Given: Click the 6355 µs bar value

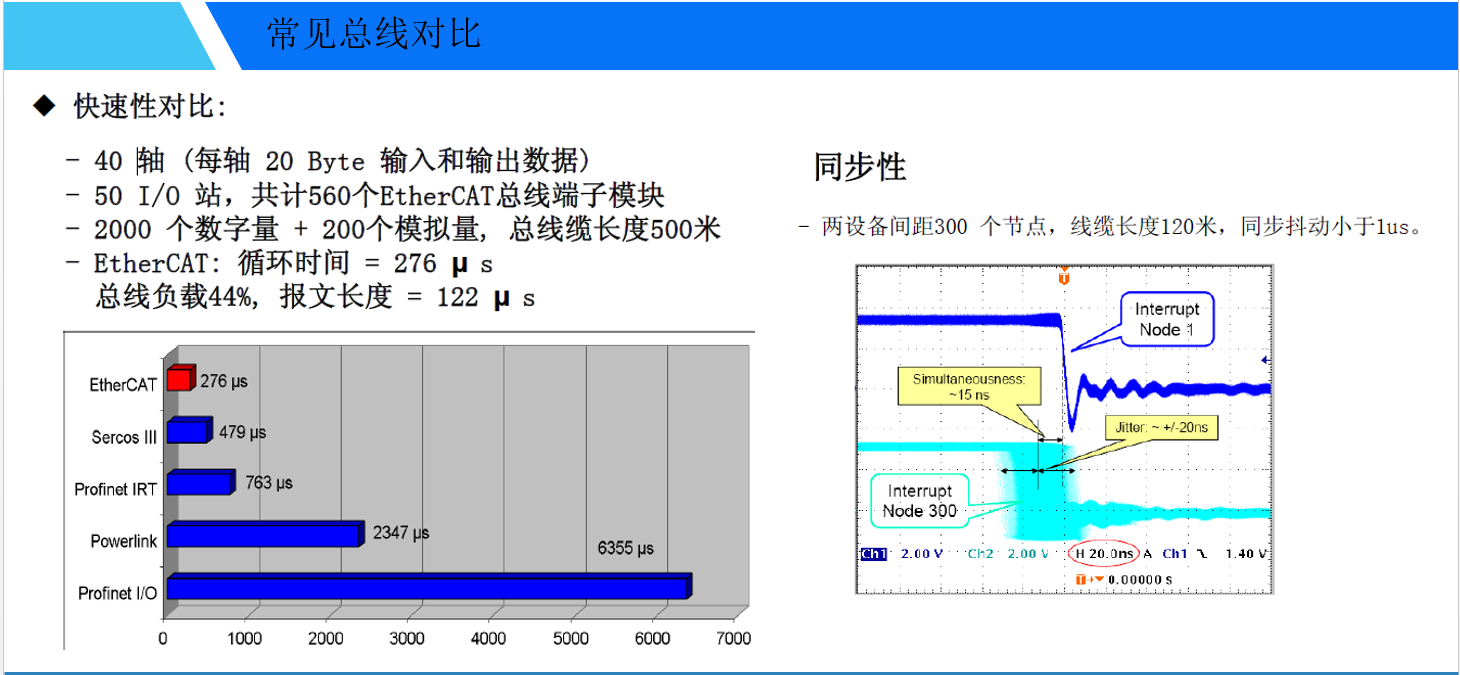Looking at the screenshot, I should tap(625, 548).
